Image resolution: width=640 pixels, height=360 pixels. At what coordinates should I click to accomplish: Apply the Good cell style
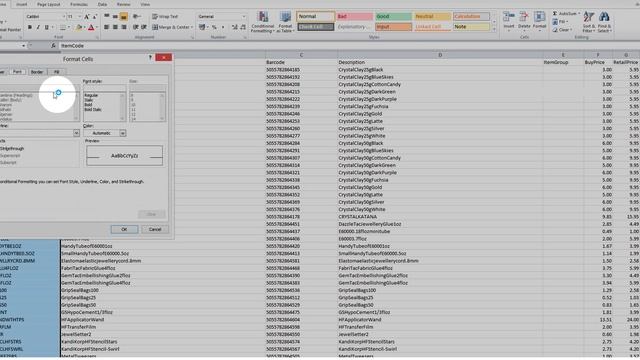tap(393, 16)
